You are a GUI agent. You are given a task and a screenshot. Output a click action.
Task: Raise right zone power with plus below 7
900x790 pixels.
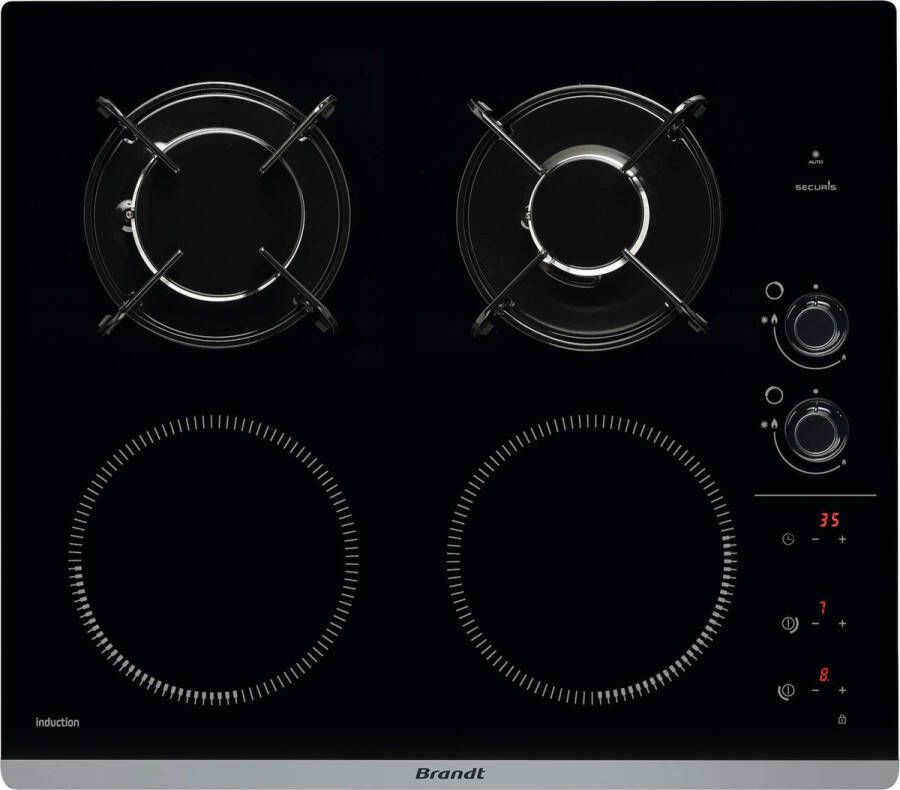tap(842, 623)
